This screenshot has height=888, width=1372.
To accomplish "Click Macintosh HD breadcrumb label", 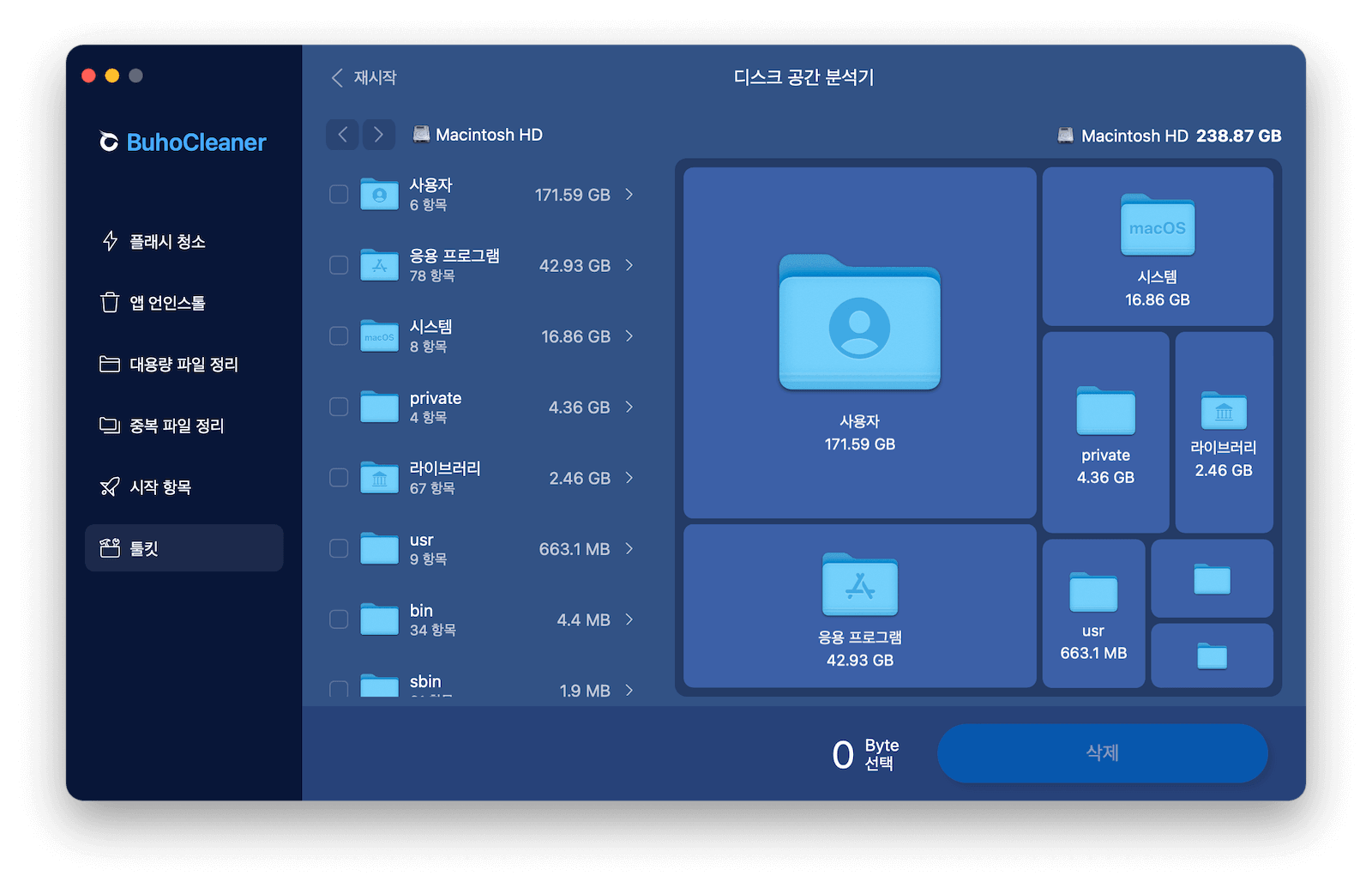I will point(489,135).
